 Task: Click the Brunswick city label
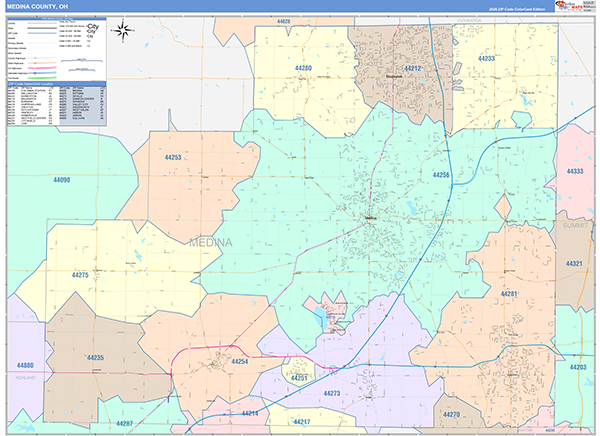pyautogui.click(x=394, y=76)
